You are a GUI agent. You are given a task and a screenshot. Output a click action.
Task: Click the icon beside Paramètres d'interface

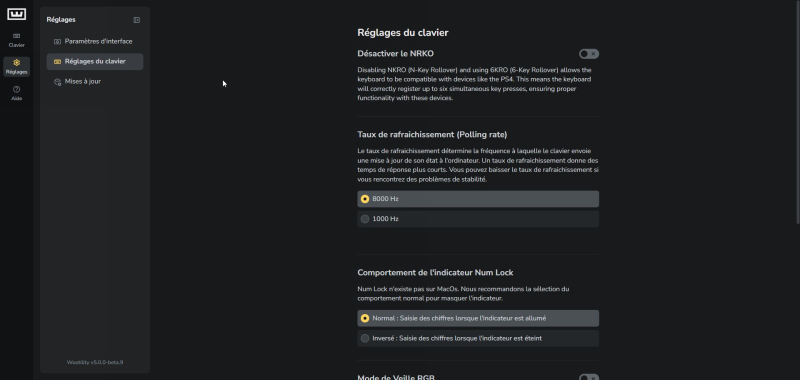pos(57,41)
